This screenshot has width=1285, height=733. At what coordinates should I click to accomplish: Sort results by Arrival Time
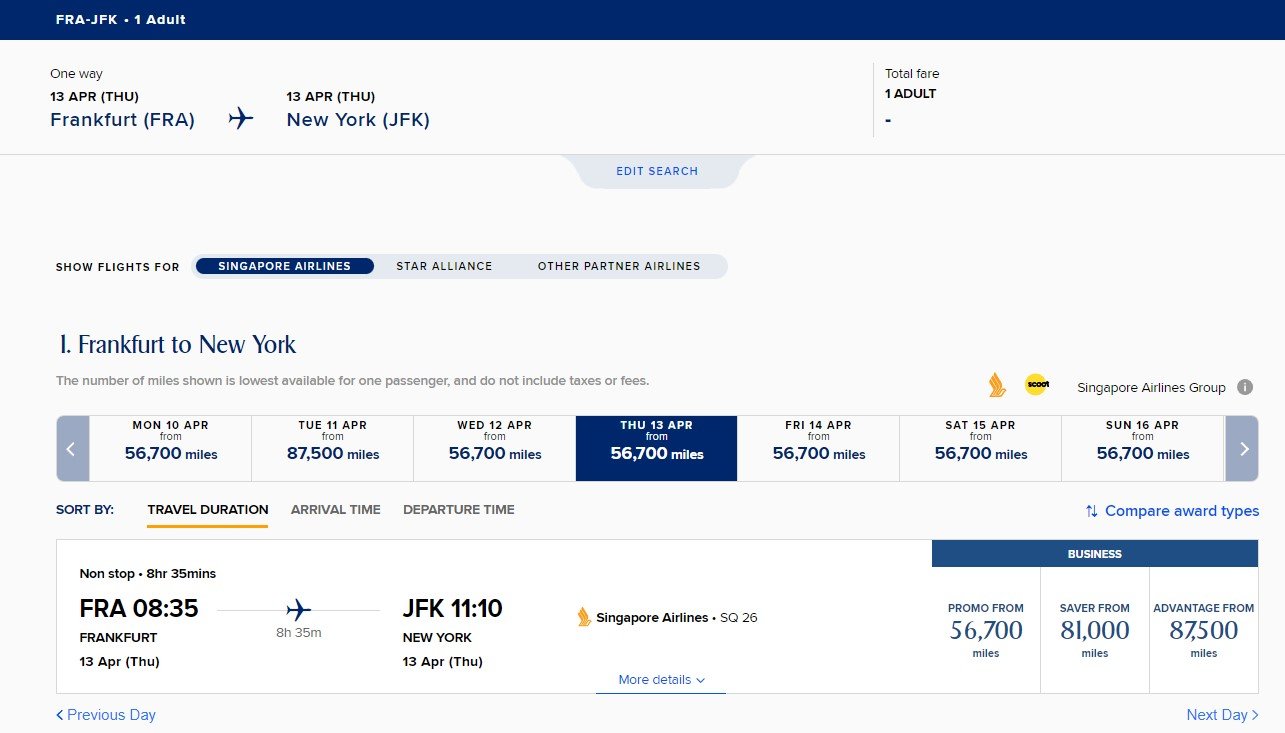336,510
